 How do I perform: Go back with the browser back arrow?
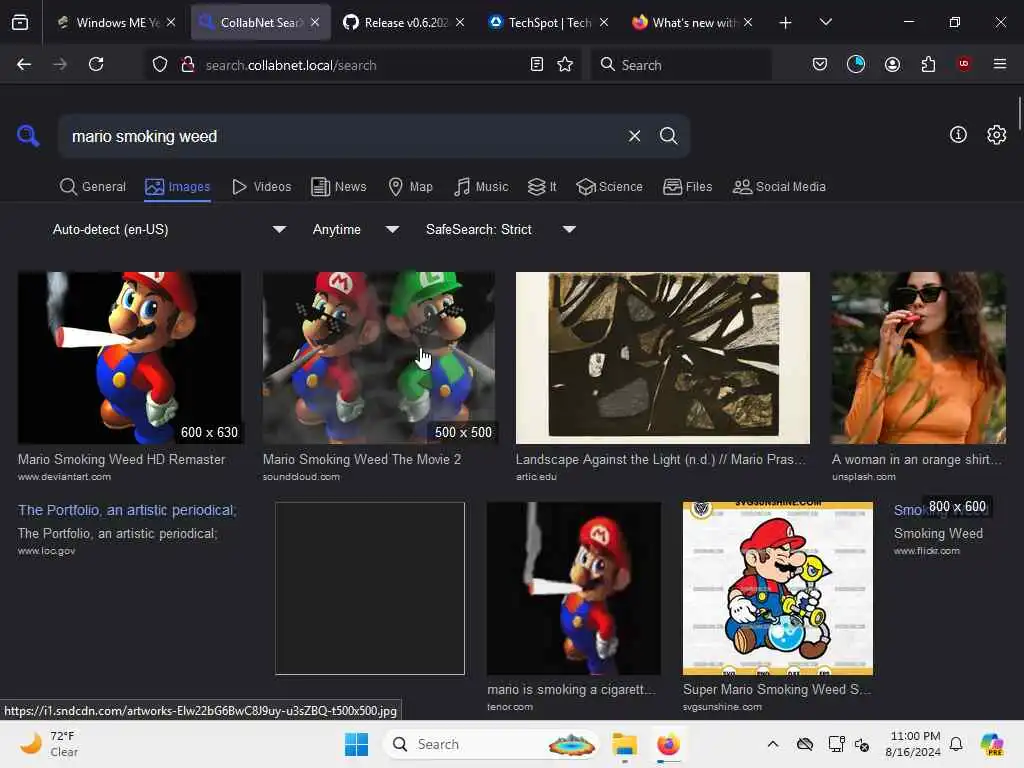pos(24,64)
